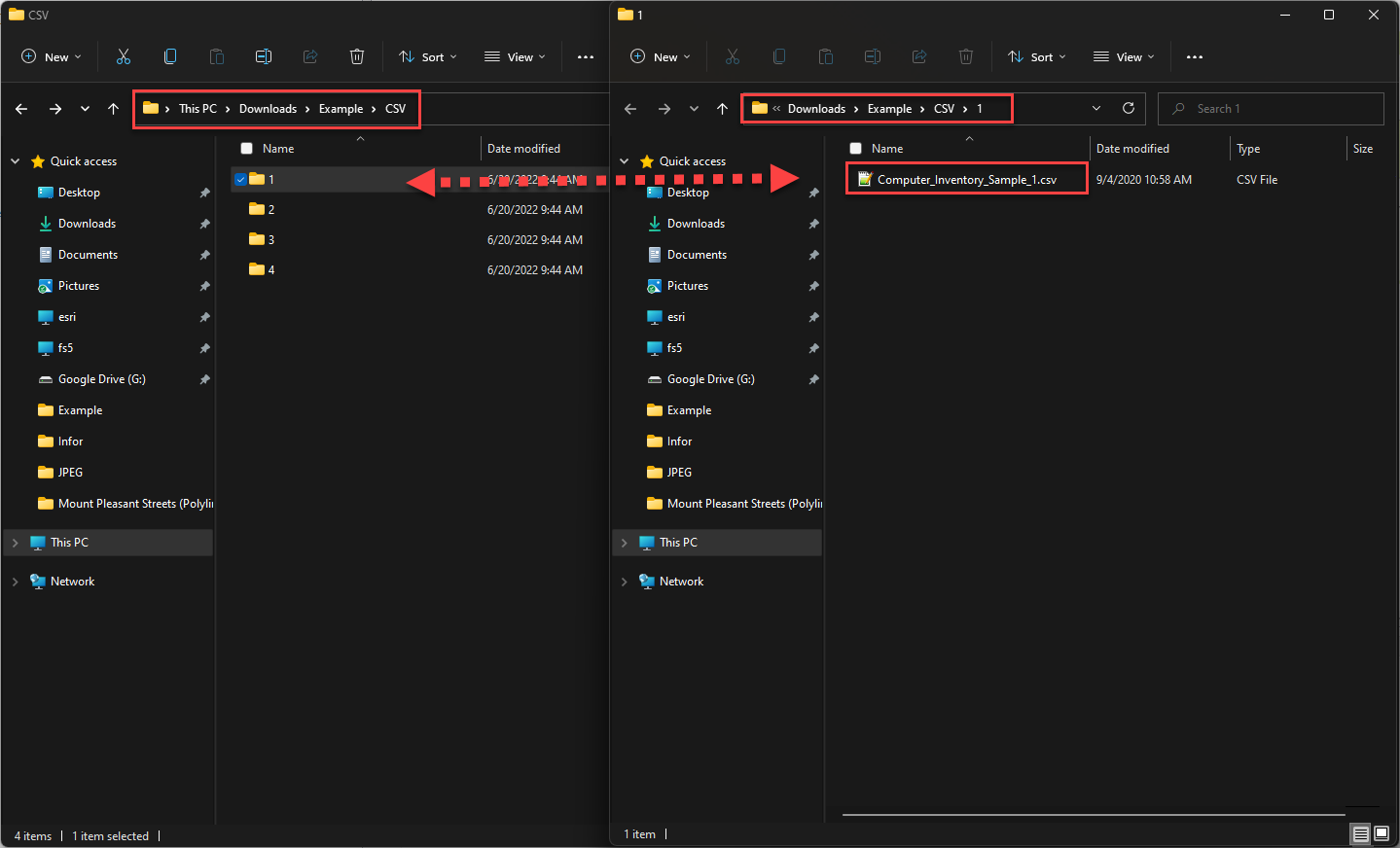Image resolution: width=1400 pixels, height=848 pixels.
Task: Go back in the '1' window
Action: click(x=630, y=109)
